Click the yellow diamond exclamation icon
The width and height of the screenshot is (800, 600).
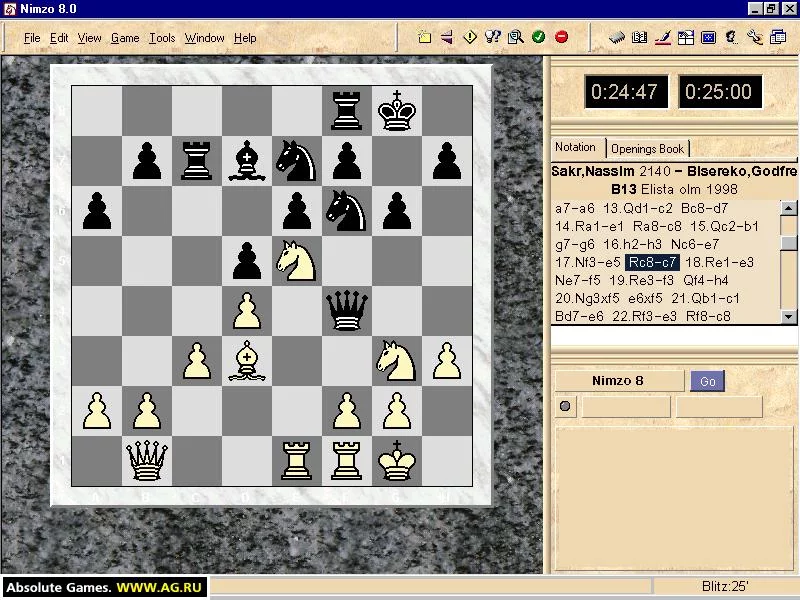pyautogui.click(x=470, y=37)
